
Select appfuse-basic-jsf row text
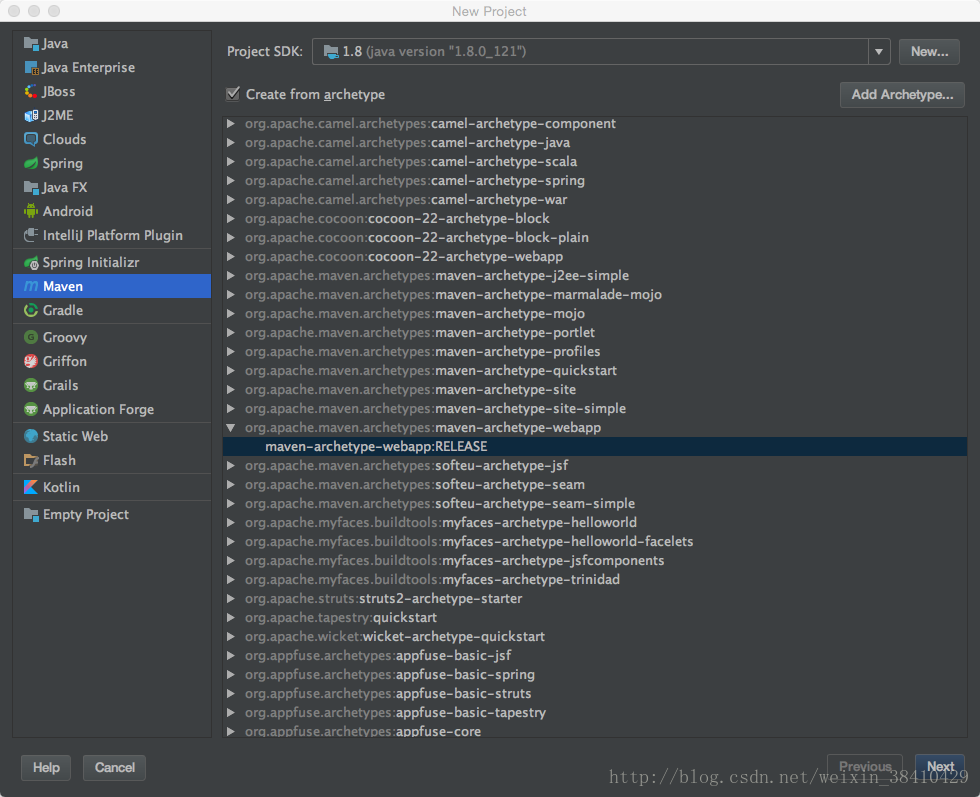click(378, 656)
